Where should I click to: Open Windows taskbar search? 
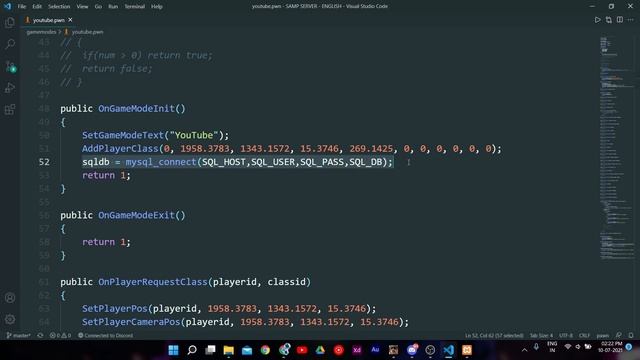[192, 350]
